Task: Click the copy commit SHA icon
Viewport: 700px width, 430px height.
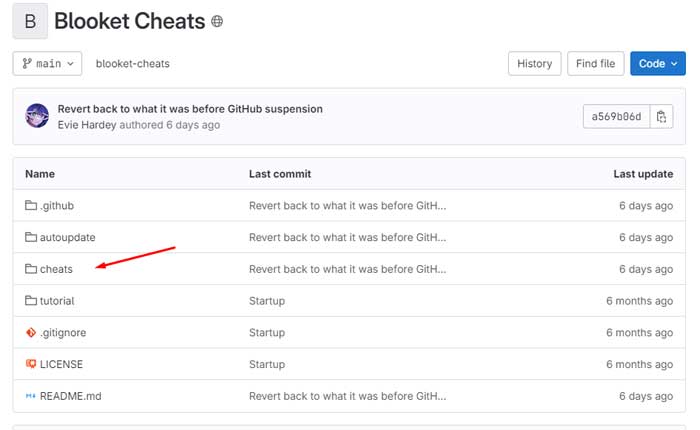Action: (x=661, y=117)
